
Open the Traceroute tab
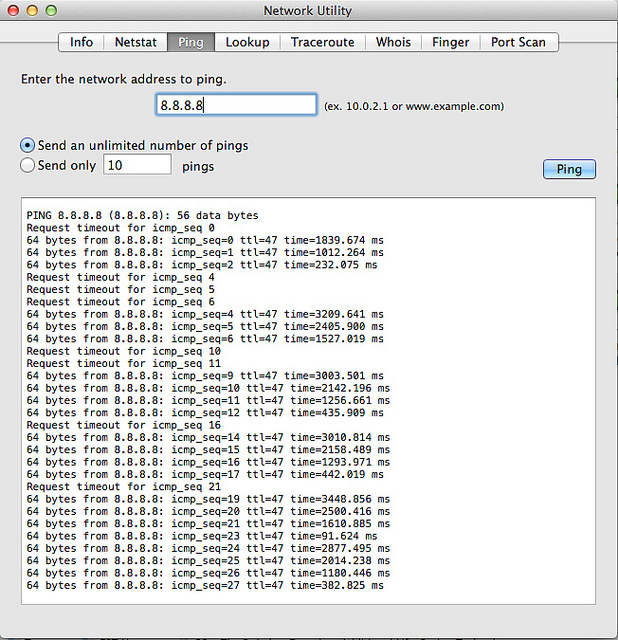click(x=322, y=42)
